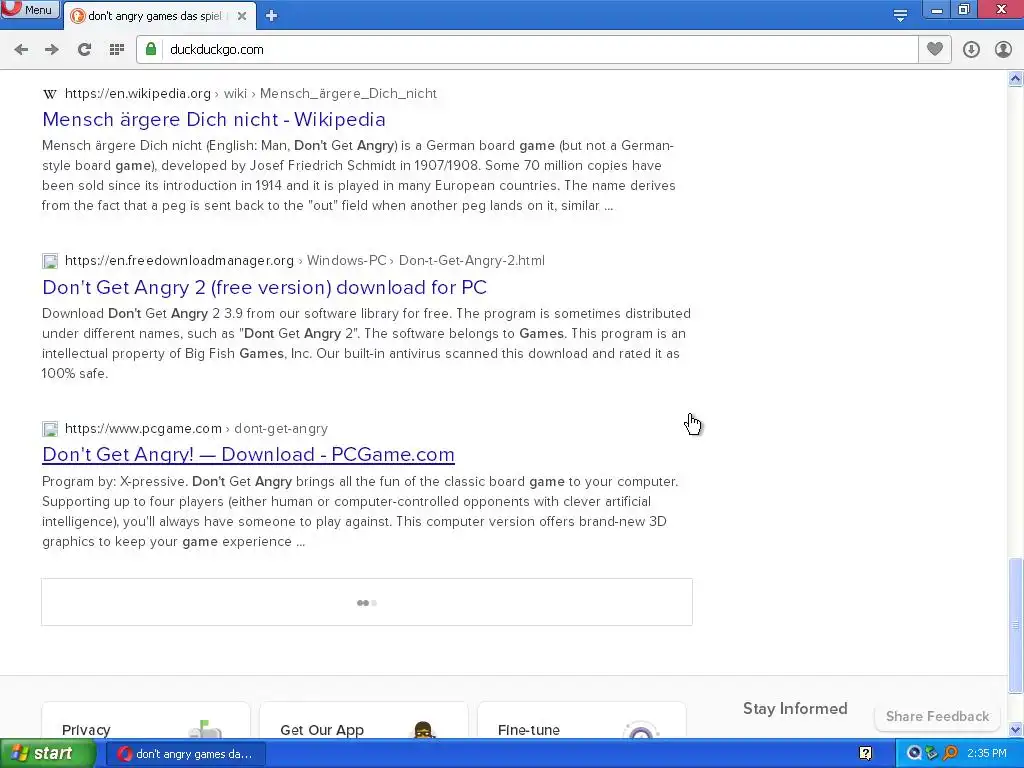Click the magnifier system tray icon
This screenshot has width=1024, height=768.
coord(950,754)
